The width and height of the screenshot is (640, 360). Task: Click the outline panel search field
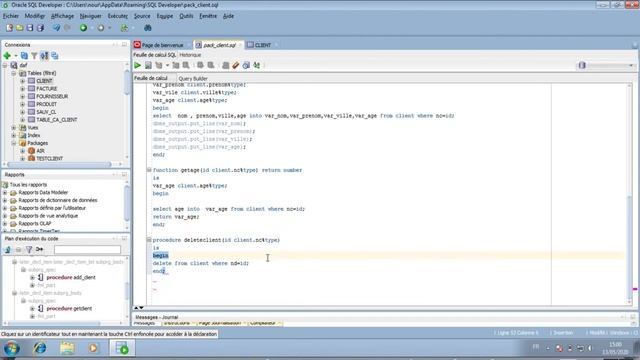pos(87,249)
